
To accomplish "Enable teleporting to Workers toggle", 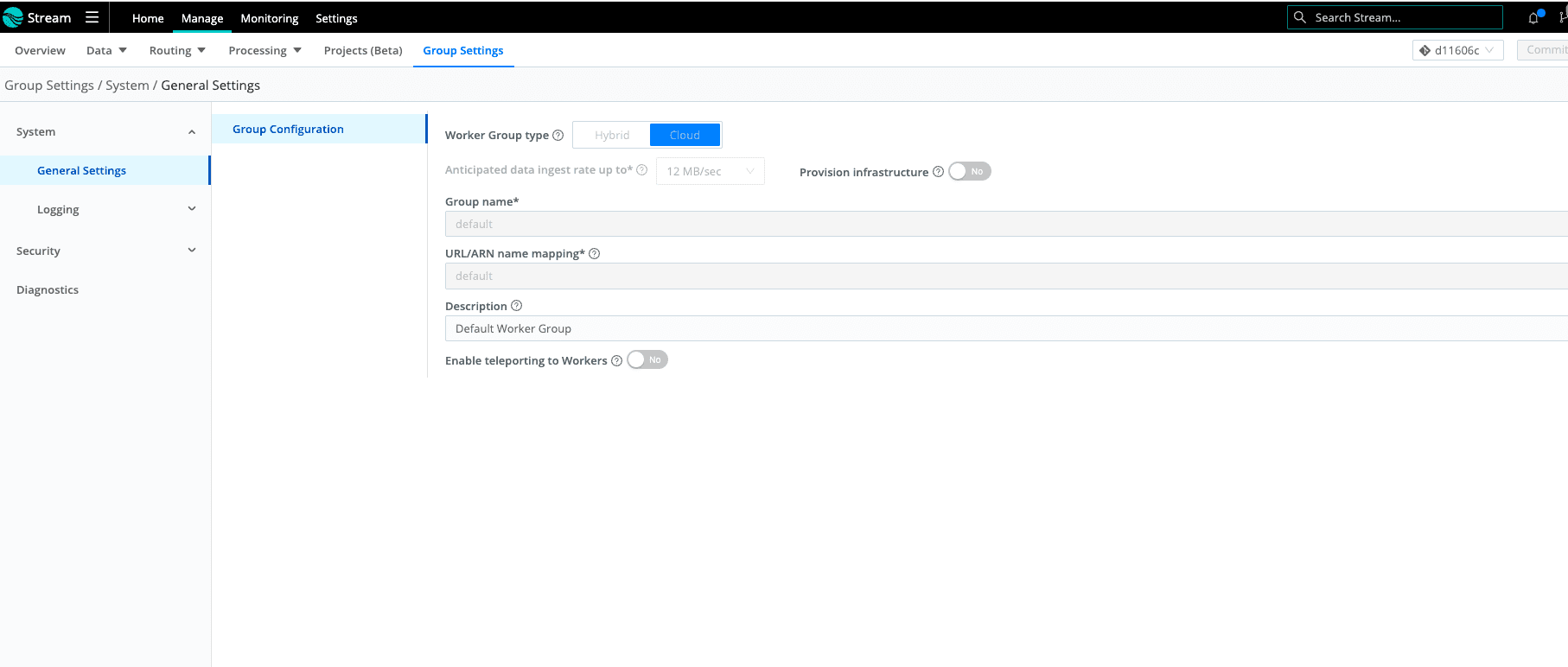I will click(647, 360).
